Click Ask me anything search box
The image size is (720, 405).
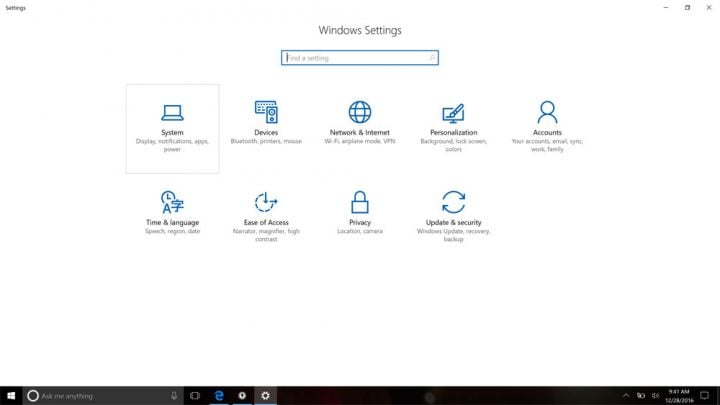point(103,396)
